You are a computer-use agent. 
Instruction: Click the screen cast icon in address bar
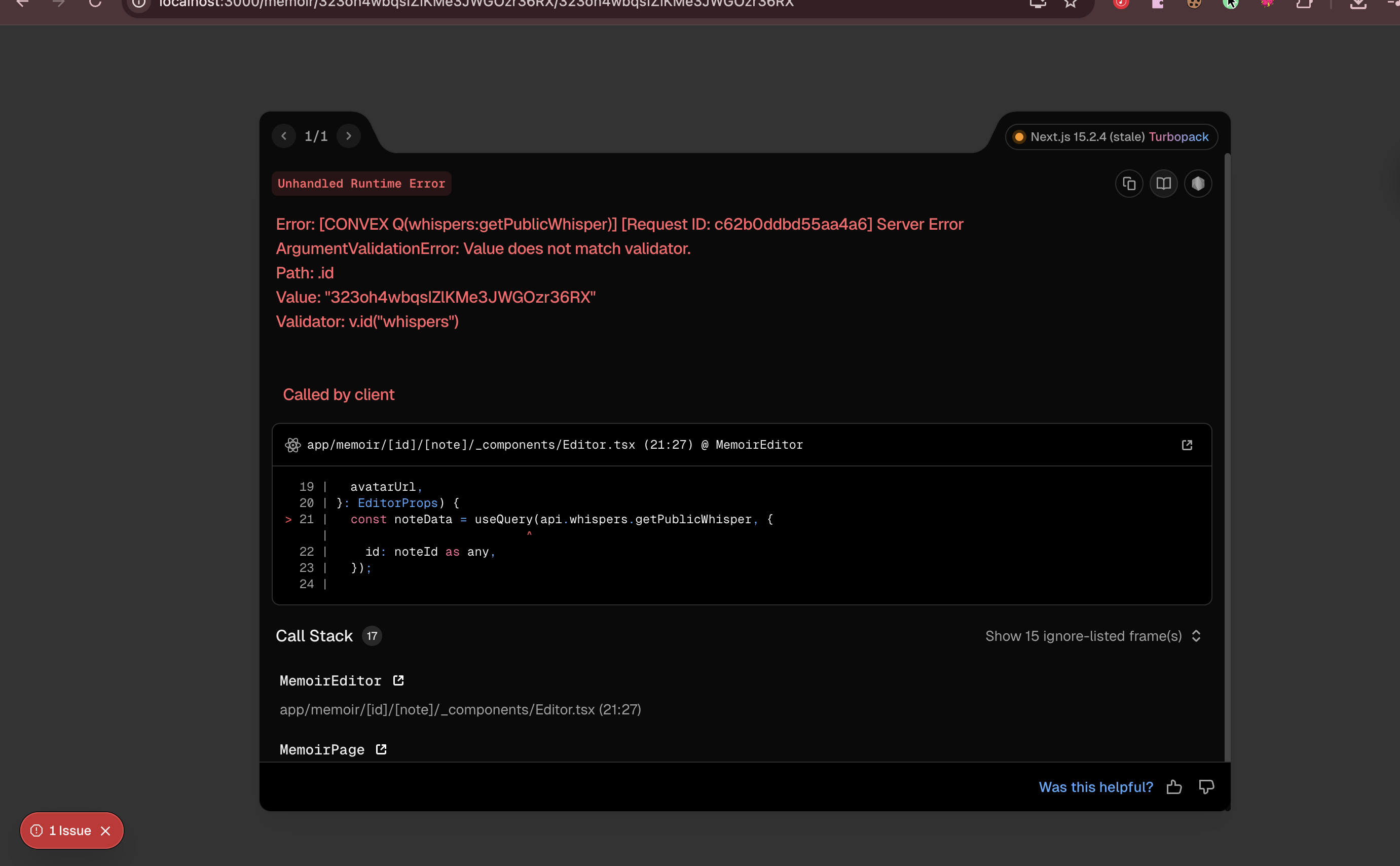pyautogui.click(x=1038, y=4)
